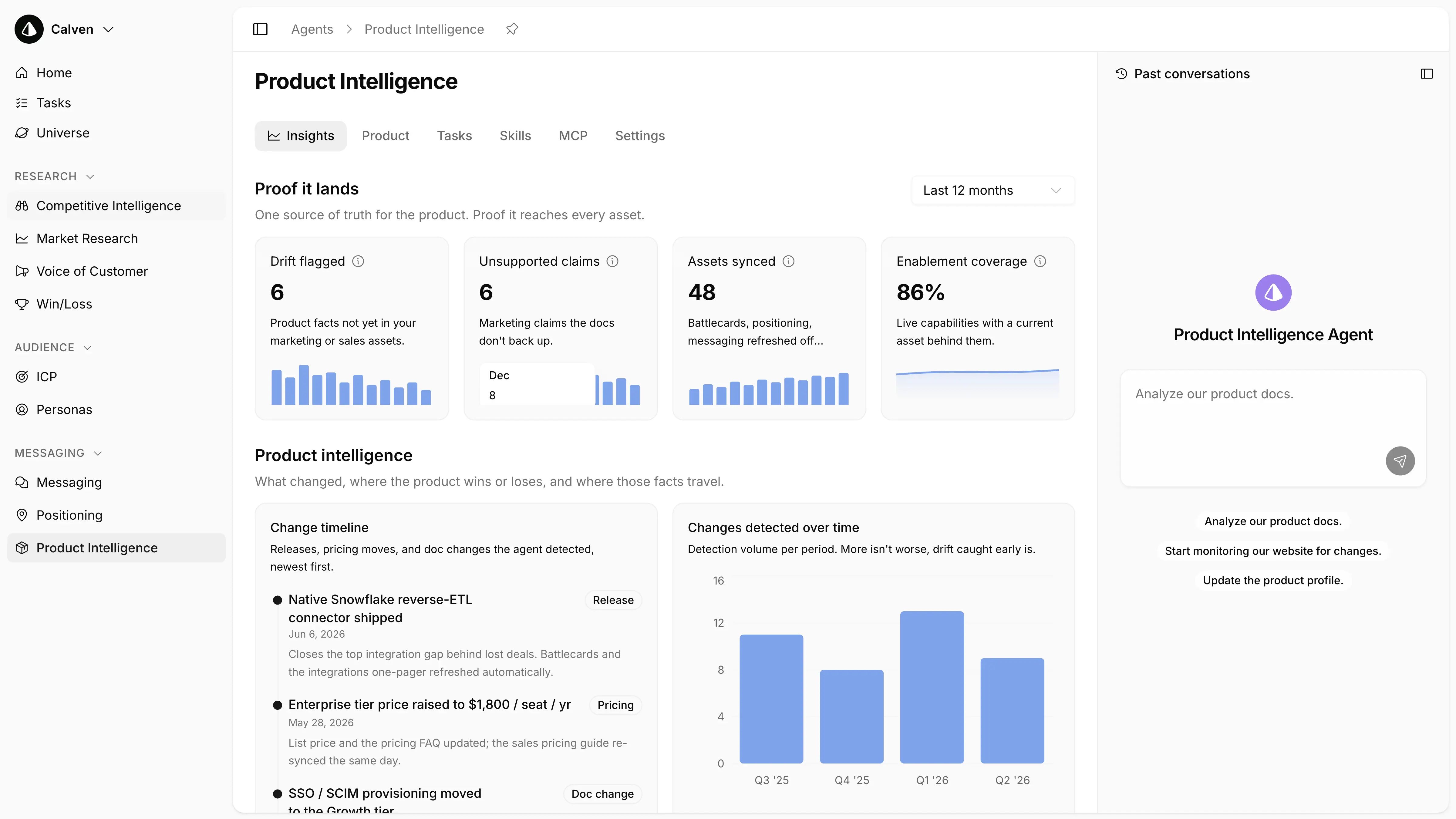Open the Settings tab
This screenshot has width=1456, height=819.
[x=640, y=136]
